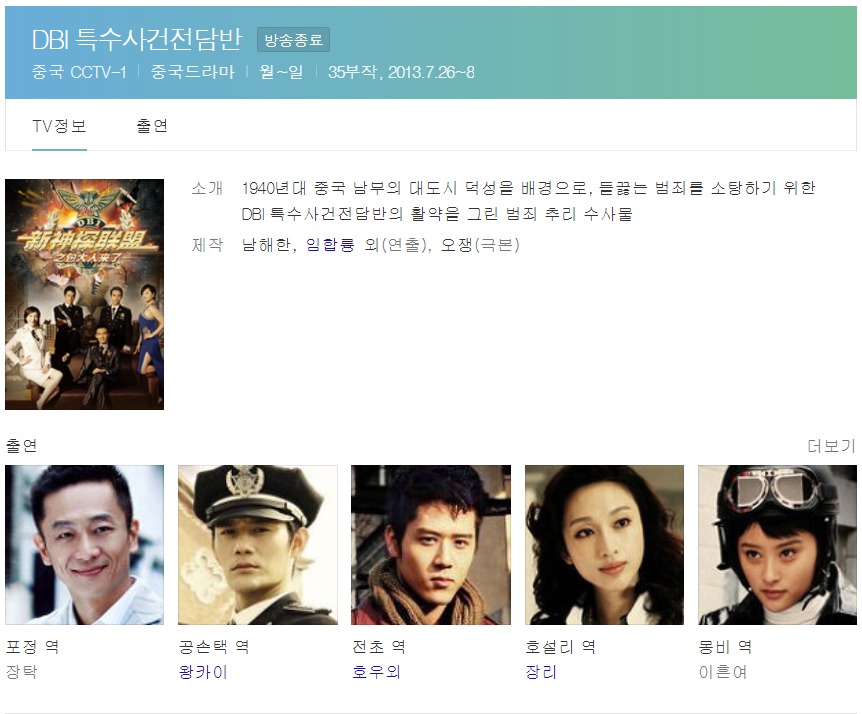Open the 호우외 cast photo with scarf
862x714 pixels.
coord(431,545)
